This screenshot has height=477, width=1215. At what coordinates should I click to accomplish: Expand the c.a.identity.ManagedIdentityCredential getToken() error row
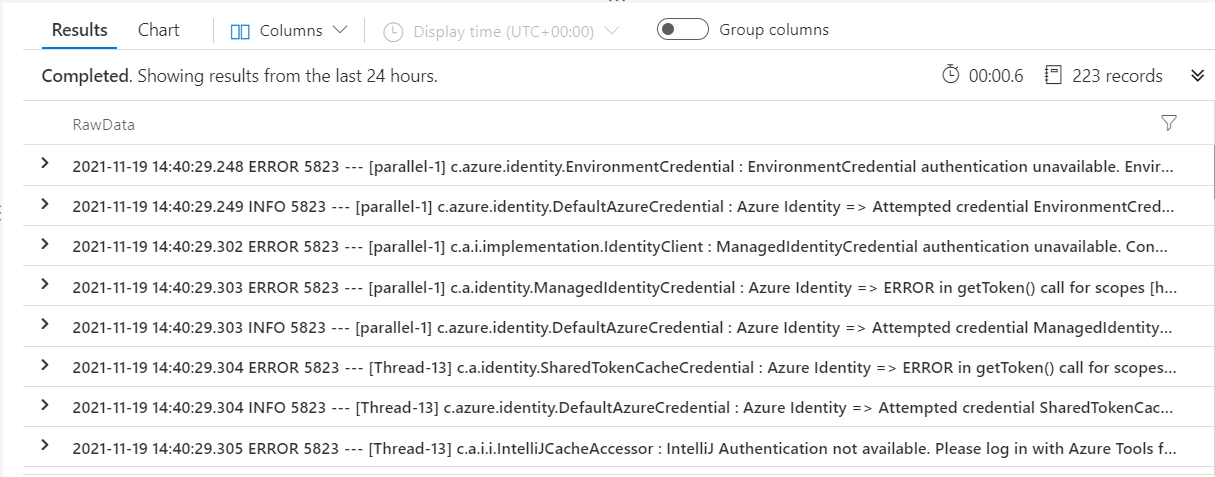45,284
